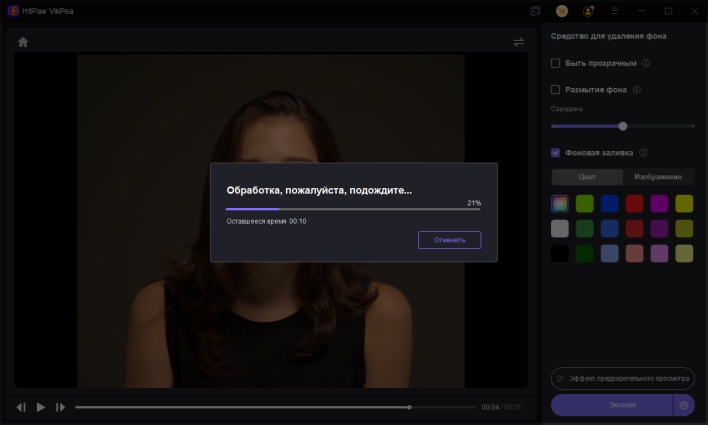Select the pale yellow swatch in third row
The width and height of the screenshot is (708, 425).
point(684,253)
